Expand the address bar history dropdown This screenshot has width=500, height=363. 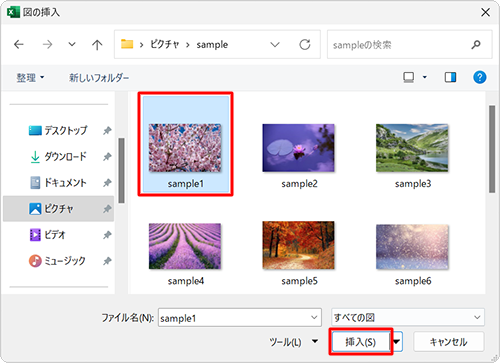click(x=275, y=44)
